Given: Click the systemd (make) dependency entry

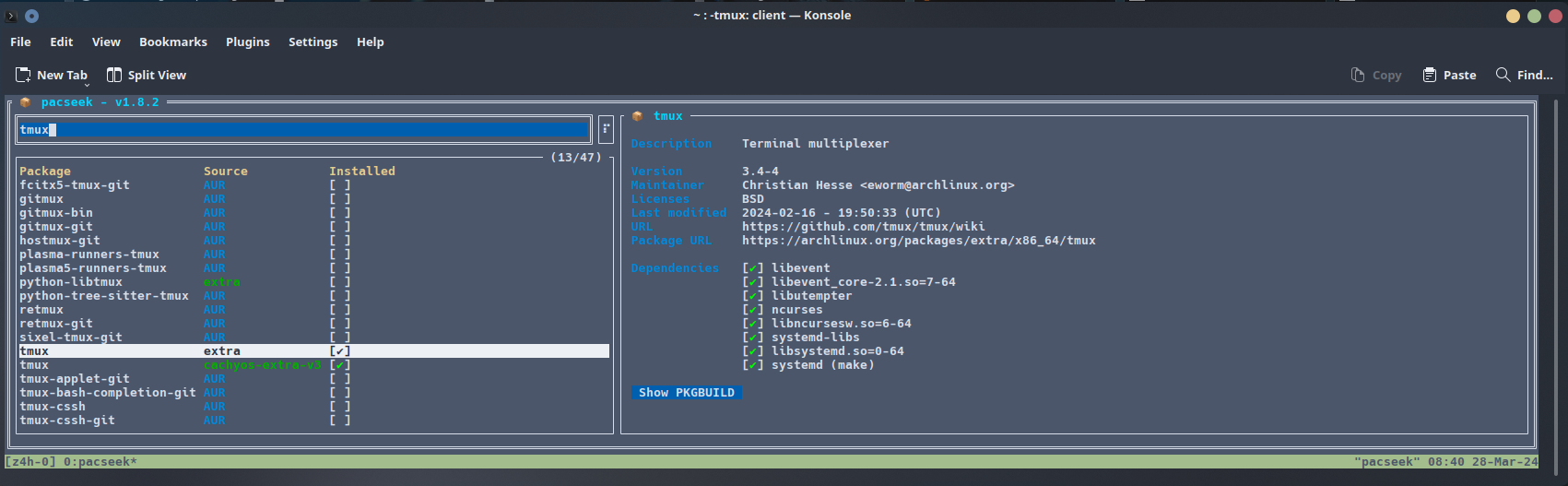Looking at the screenshot, I should [x=823, y=365].
